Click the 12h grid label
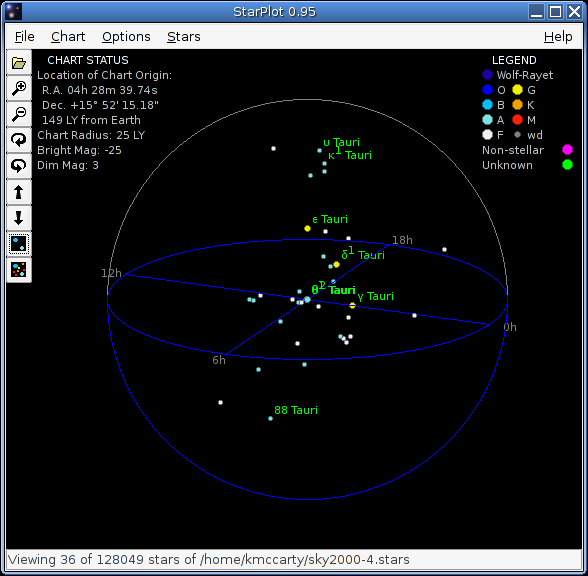Image resolution: width=588 pixels, height=576 pixels. [111, 273]
